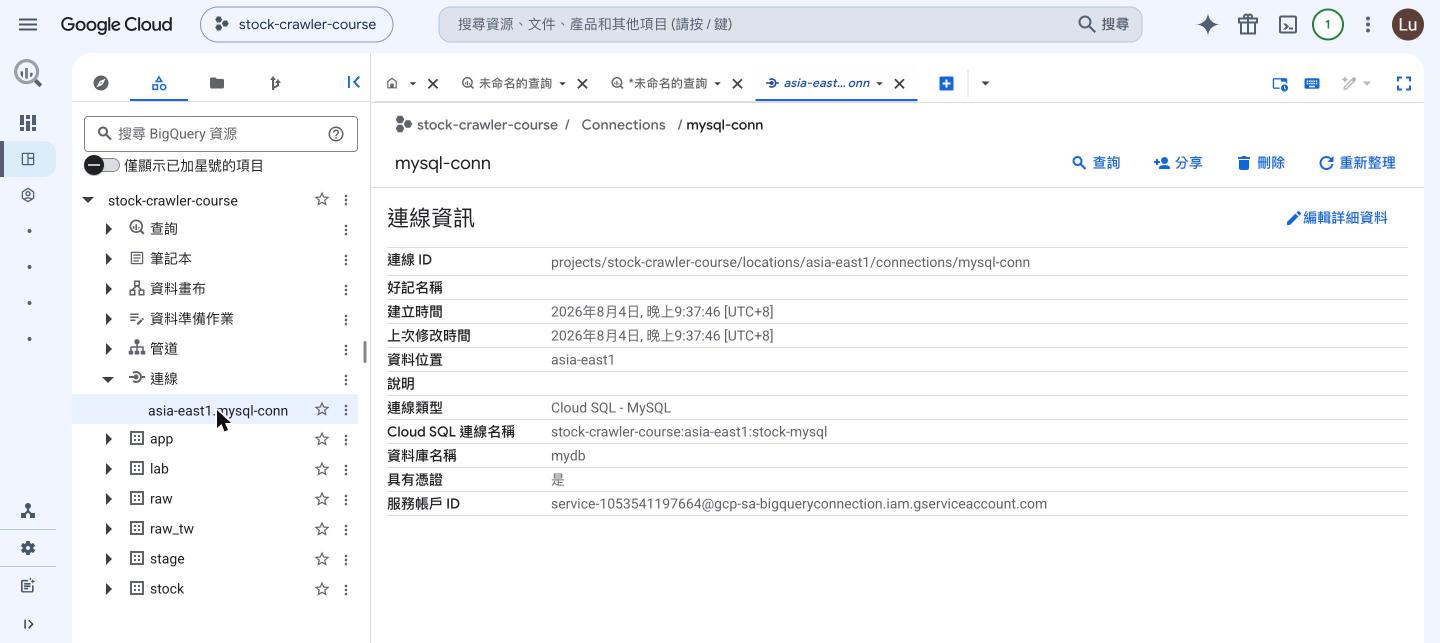Toggle show starred items only
Image resolution: width=1440 pixels, height=643 pixels.
pyautogui.click(x=102, y=165)
